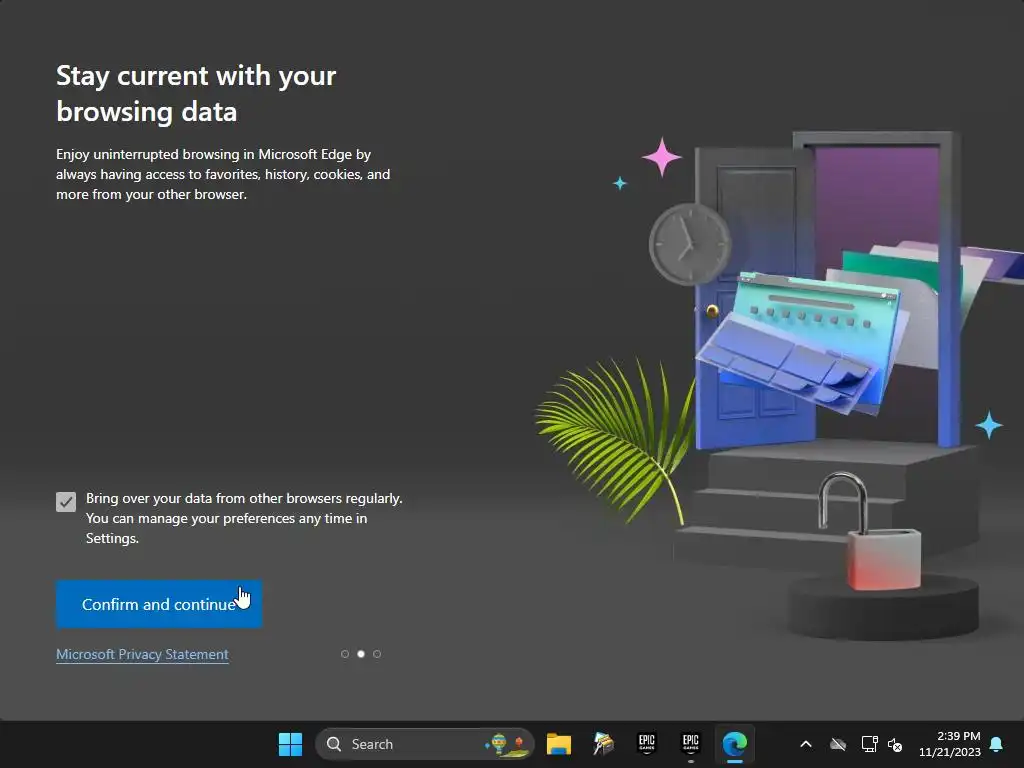This screenshot has width=1024, height=768.
Task: Open the first Epic Games taskbar icon
Action: pyautogui.click(x=647, y=744)
